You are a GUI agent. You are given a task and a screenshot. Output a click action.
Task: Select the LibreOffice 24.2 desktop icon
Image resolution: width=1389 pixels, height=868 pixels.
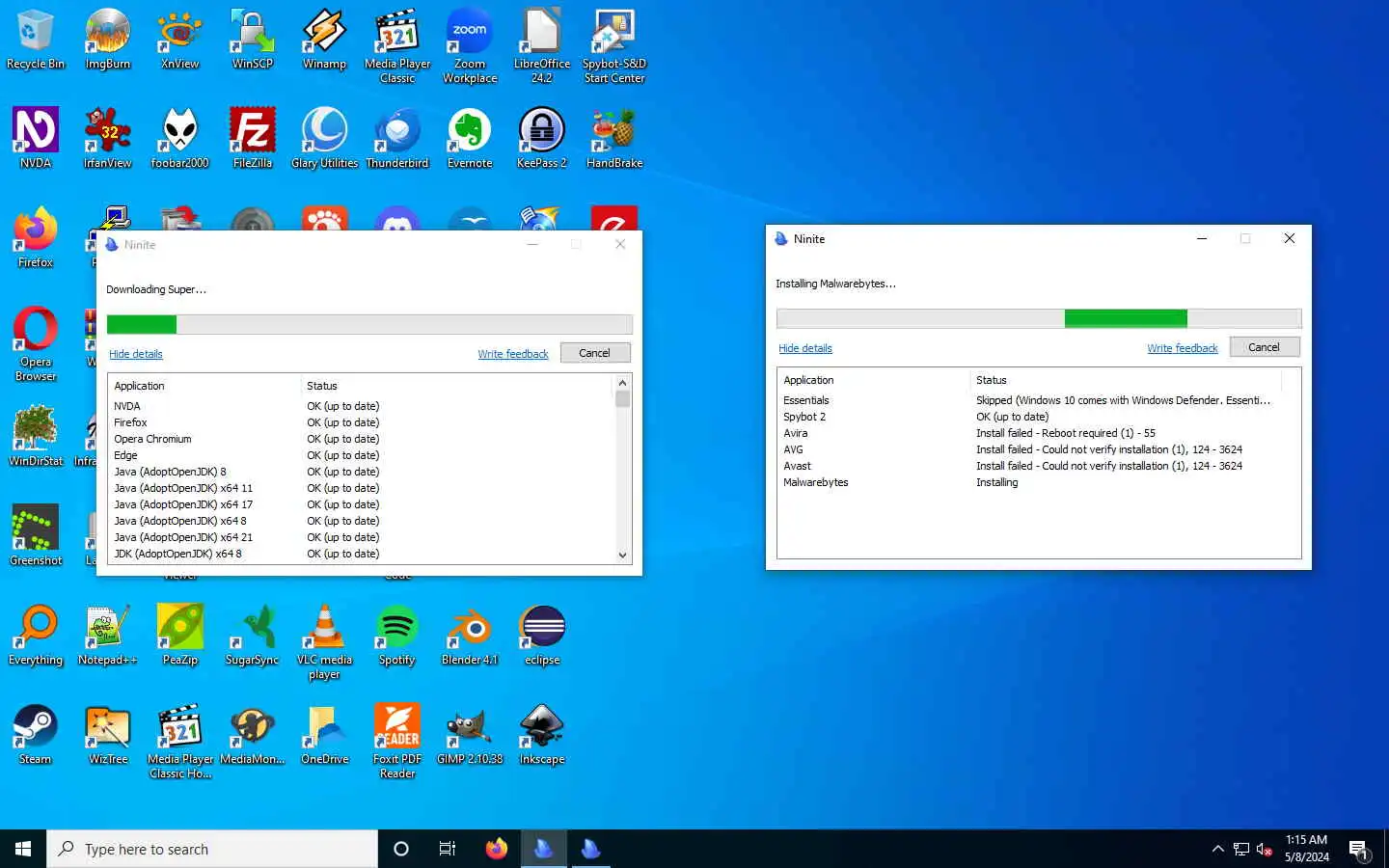542,46
